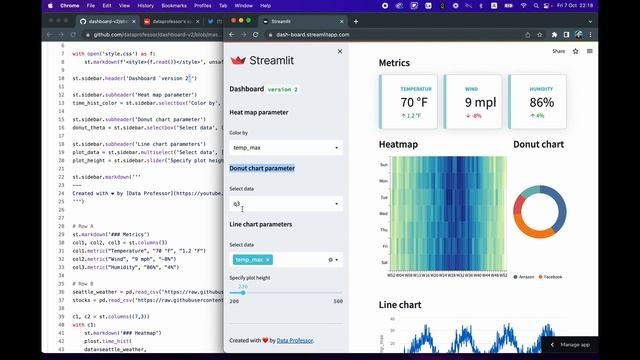Open the Chrome extensions puzzle icon
The height and width of the screenshot is (360, 640).
tap(554, 35)
